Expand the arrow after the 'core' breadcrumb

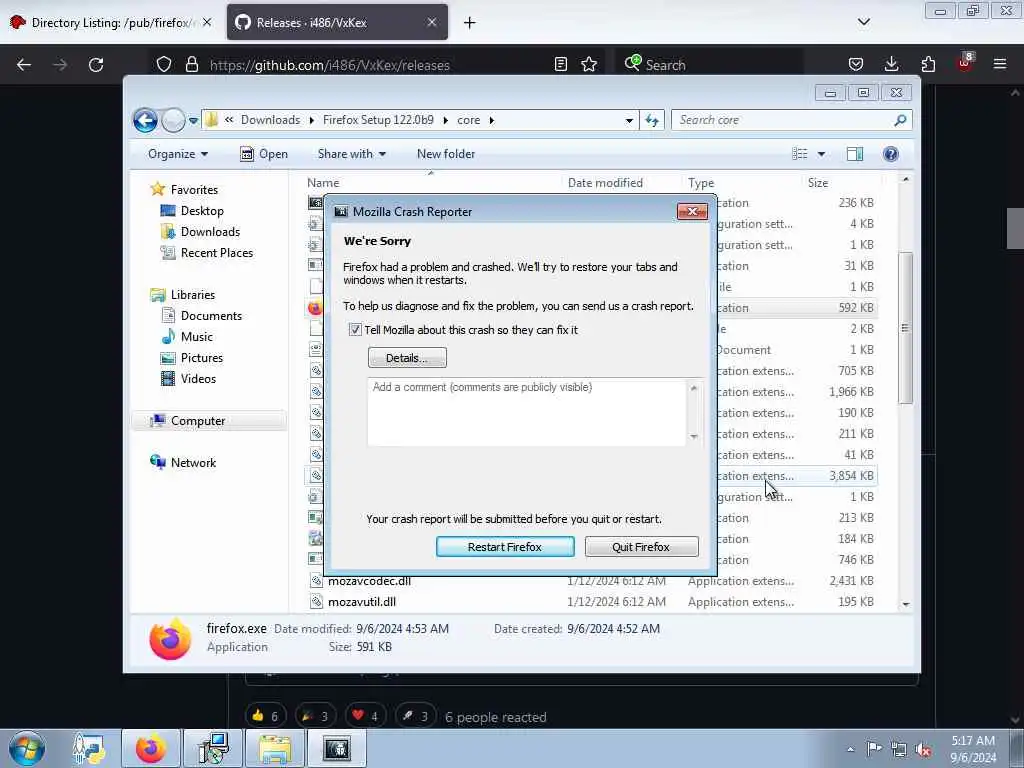492,120
